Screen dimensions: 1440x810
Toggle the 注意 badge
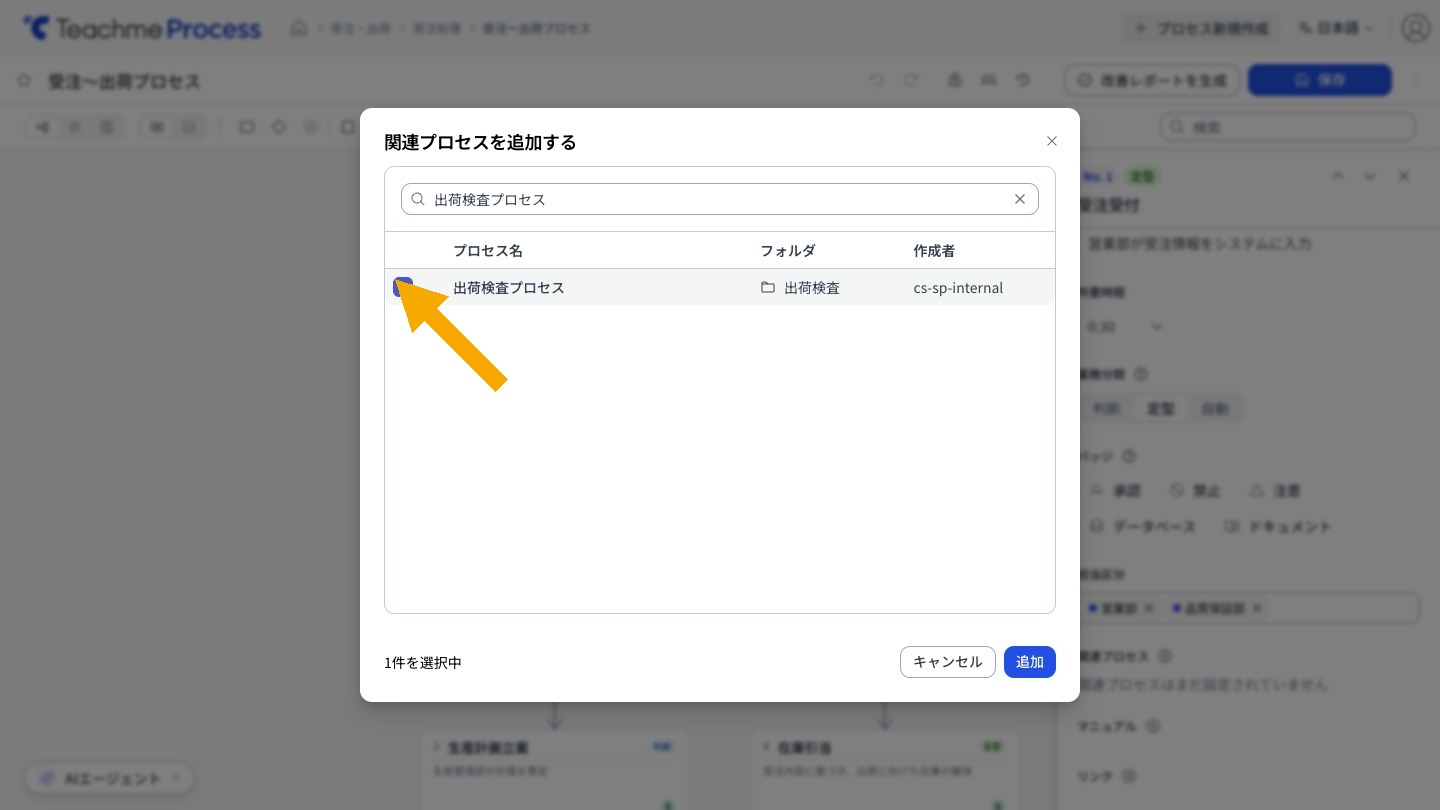[1275, 491]
